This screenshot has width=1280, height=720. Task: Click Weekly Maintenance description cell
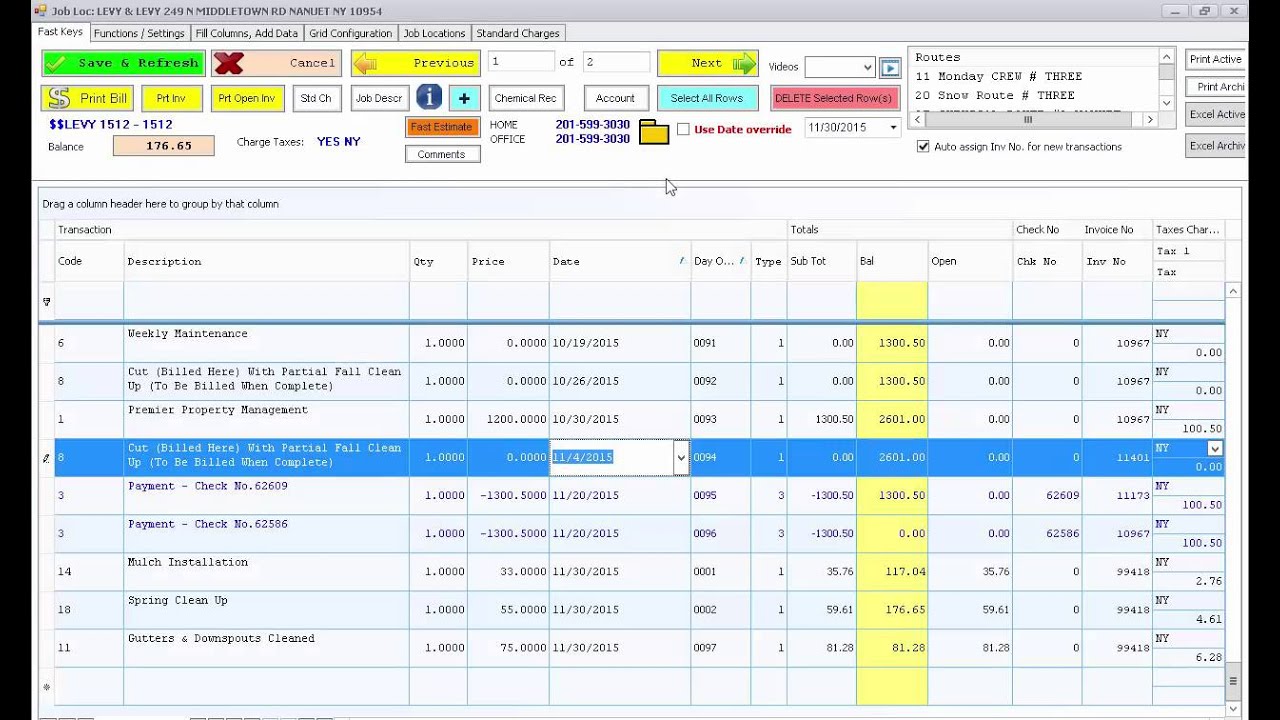click(x=267, y=343)
